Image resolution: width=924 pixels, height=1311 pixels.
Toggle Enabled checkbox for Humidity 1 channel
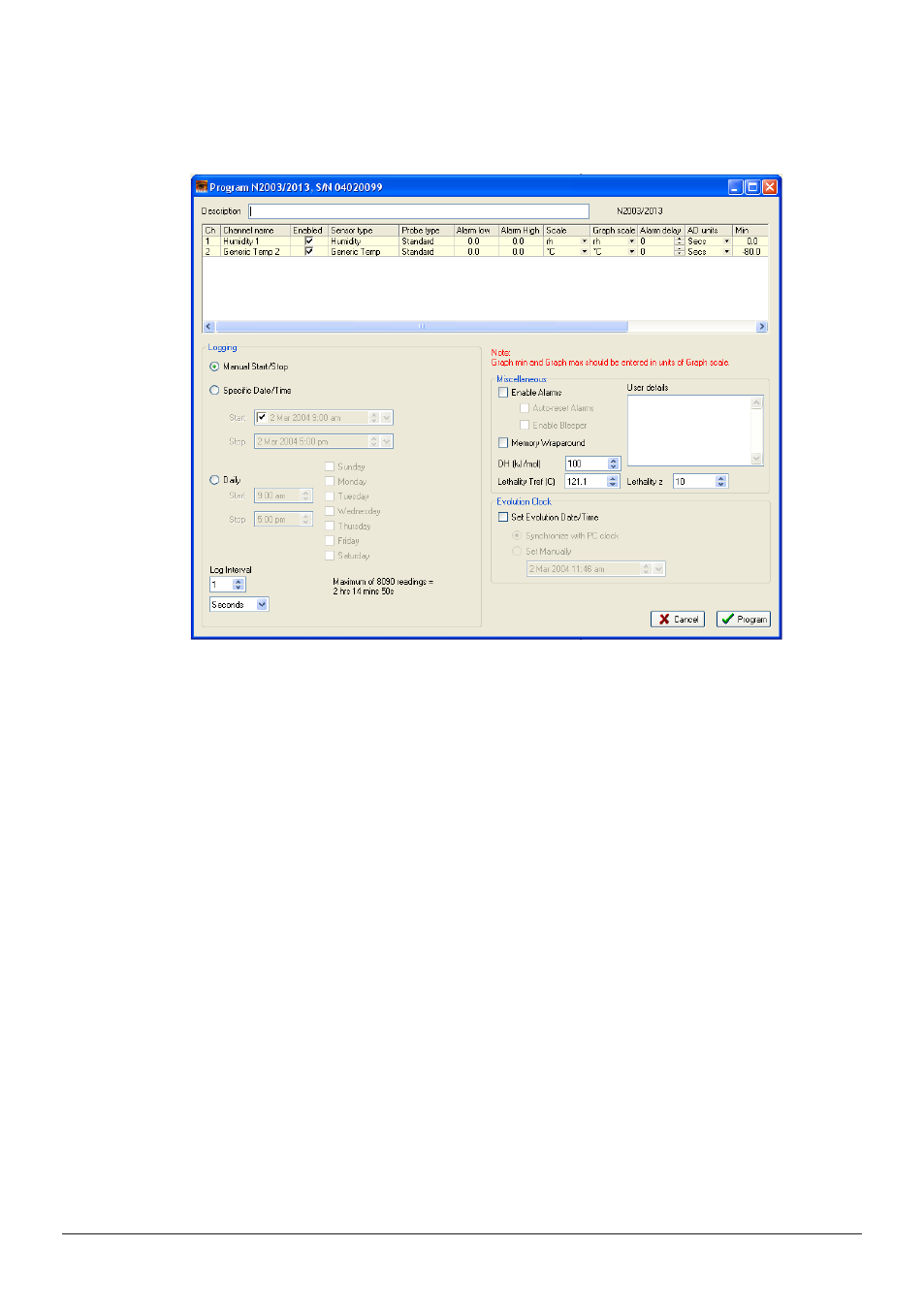point(309,240)
